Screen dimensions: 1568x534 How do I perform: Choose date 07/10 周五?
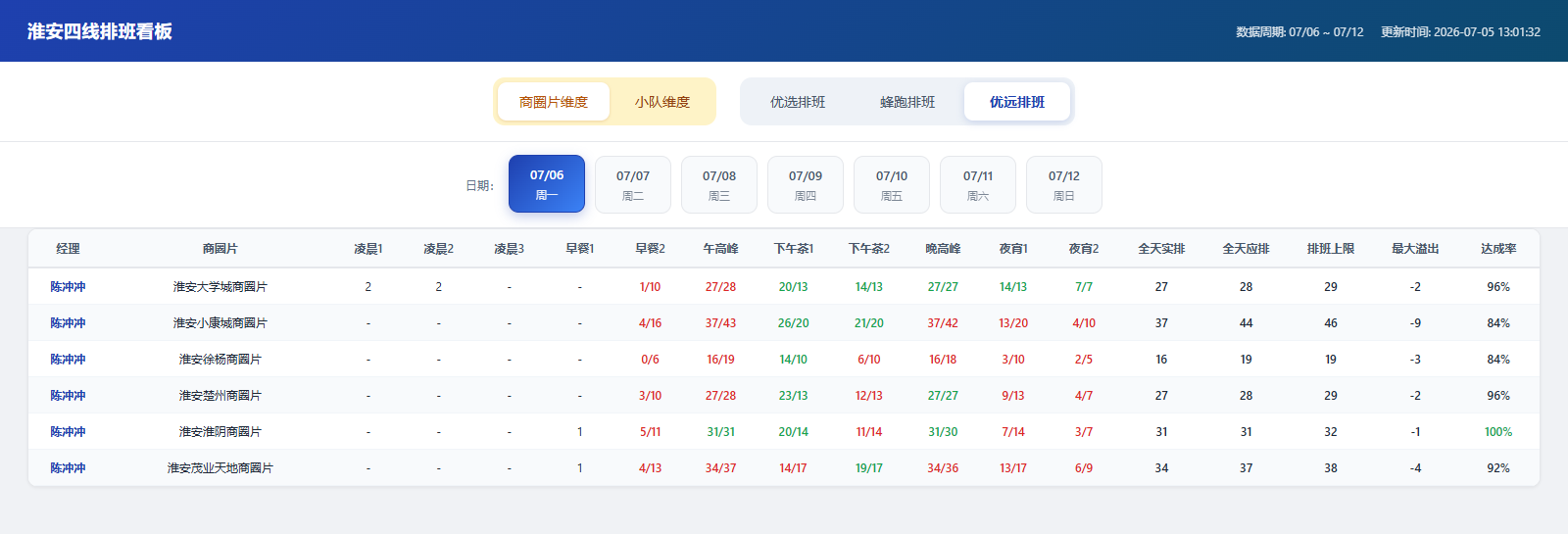[x=892, y=184]
